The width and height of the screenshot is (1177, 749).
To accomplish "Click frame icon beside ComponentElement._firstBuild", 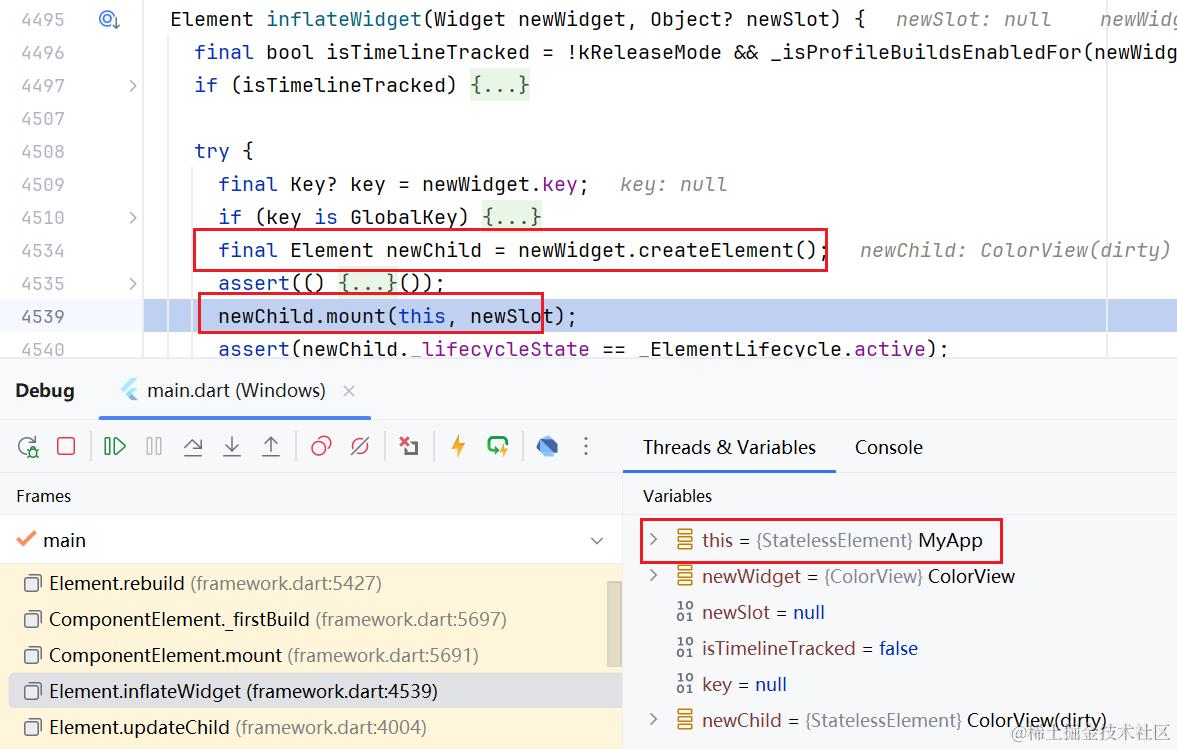I will [x=32, y=620].
